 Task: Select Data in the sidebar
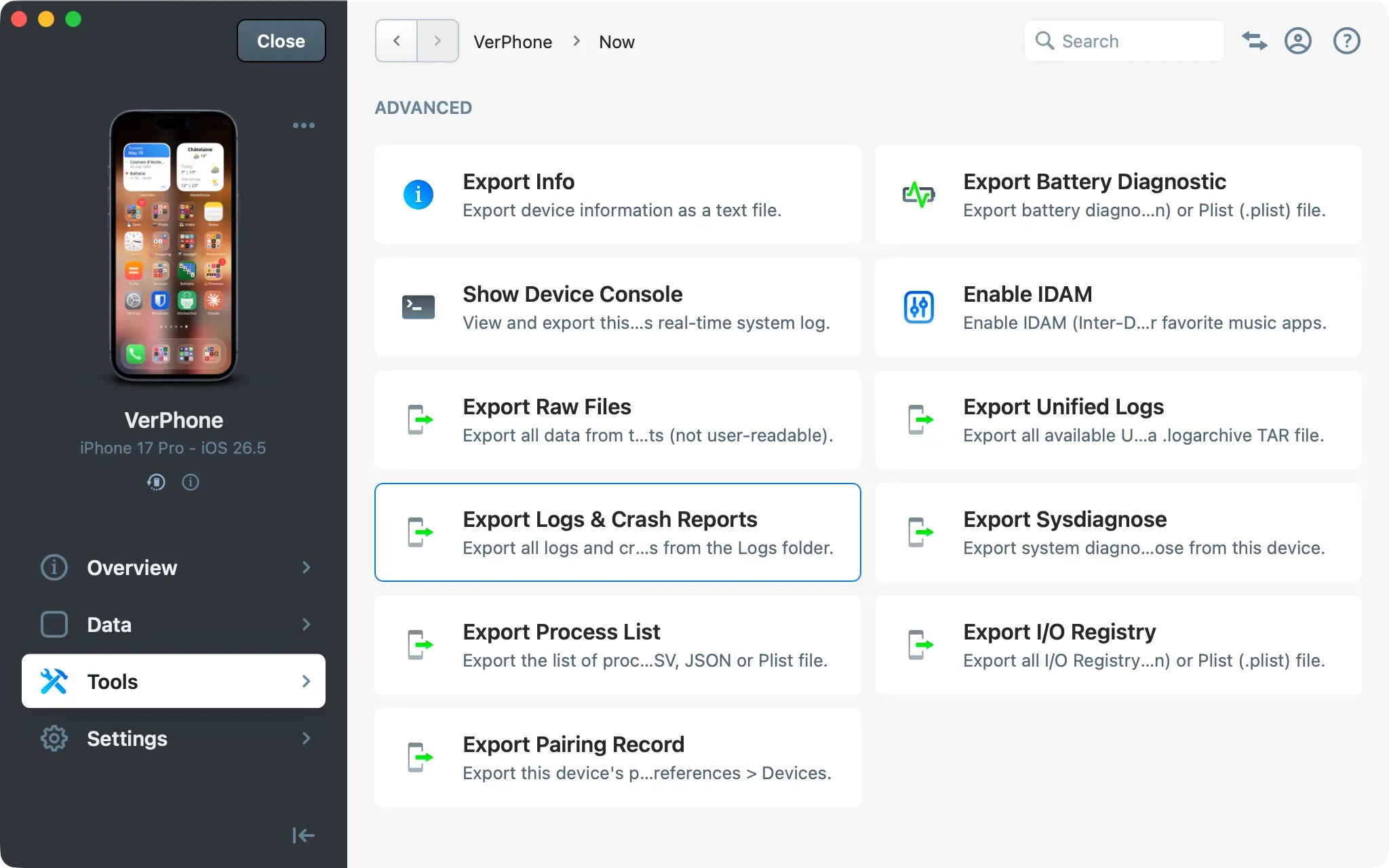[x=174, y=625]
